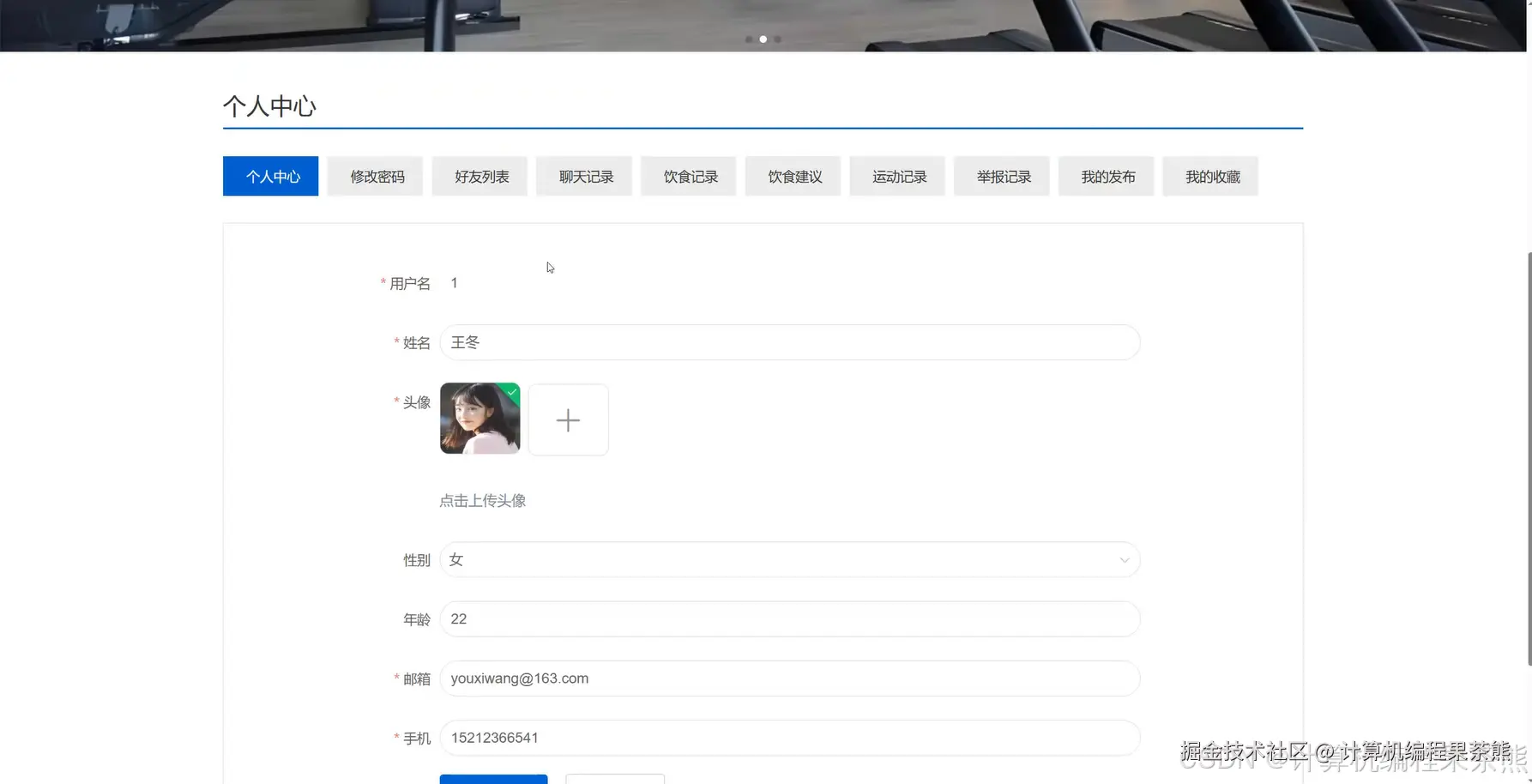Click the 姓名 name input field

789,342
